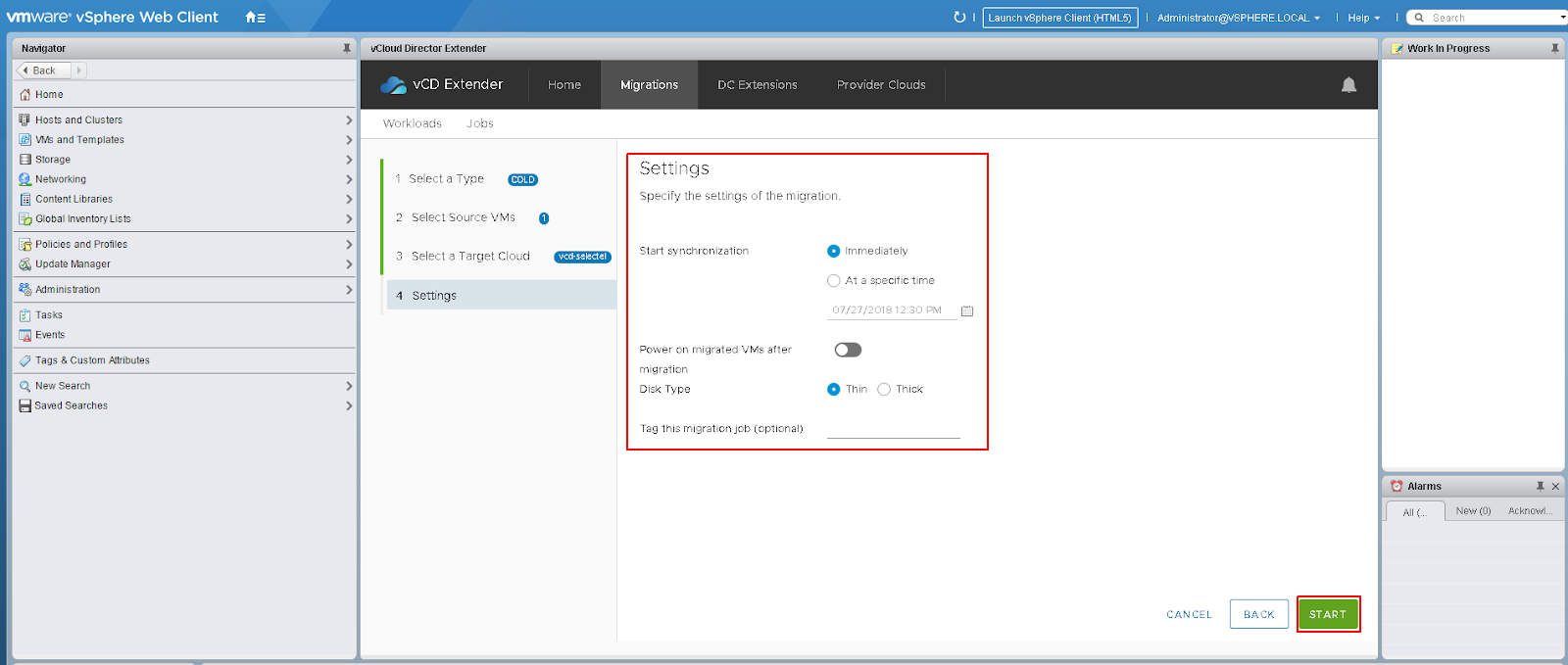The image size is (1568, 665).
Task: Select the Immediately synchronization option
Action: pyautogui.click(x=834, y=251)
